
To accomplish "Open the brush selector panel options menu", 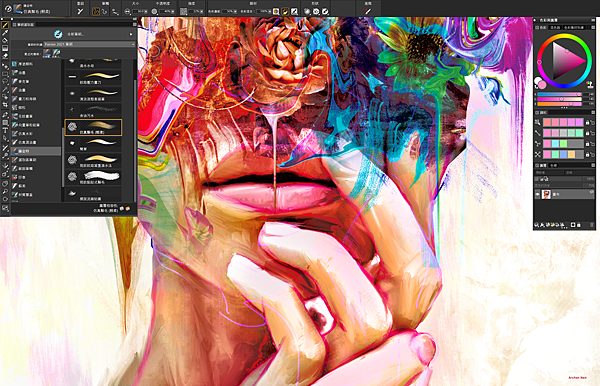I will coord(134,24).
